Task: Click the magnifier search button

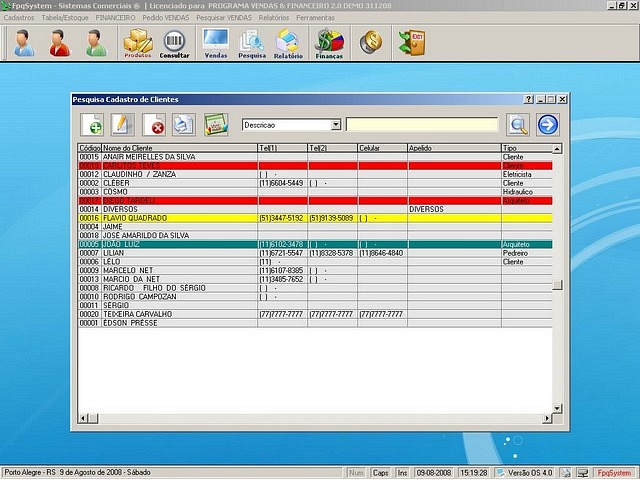Action: coord(517,125)
